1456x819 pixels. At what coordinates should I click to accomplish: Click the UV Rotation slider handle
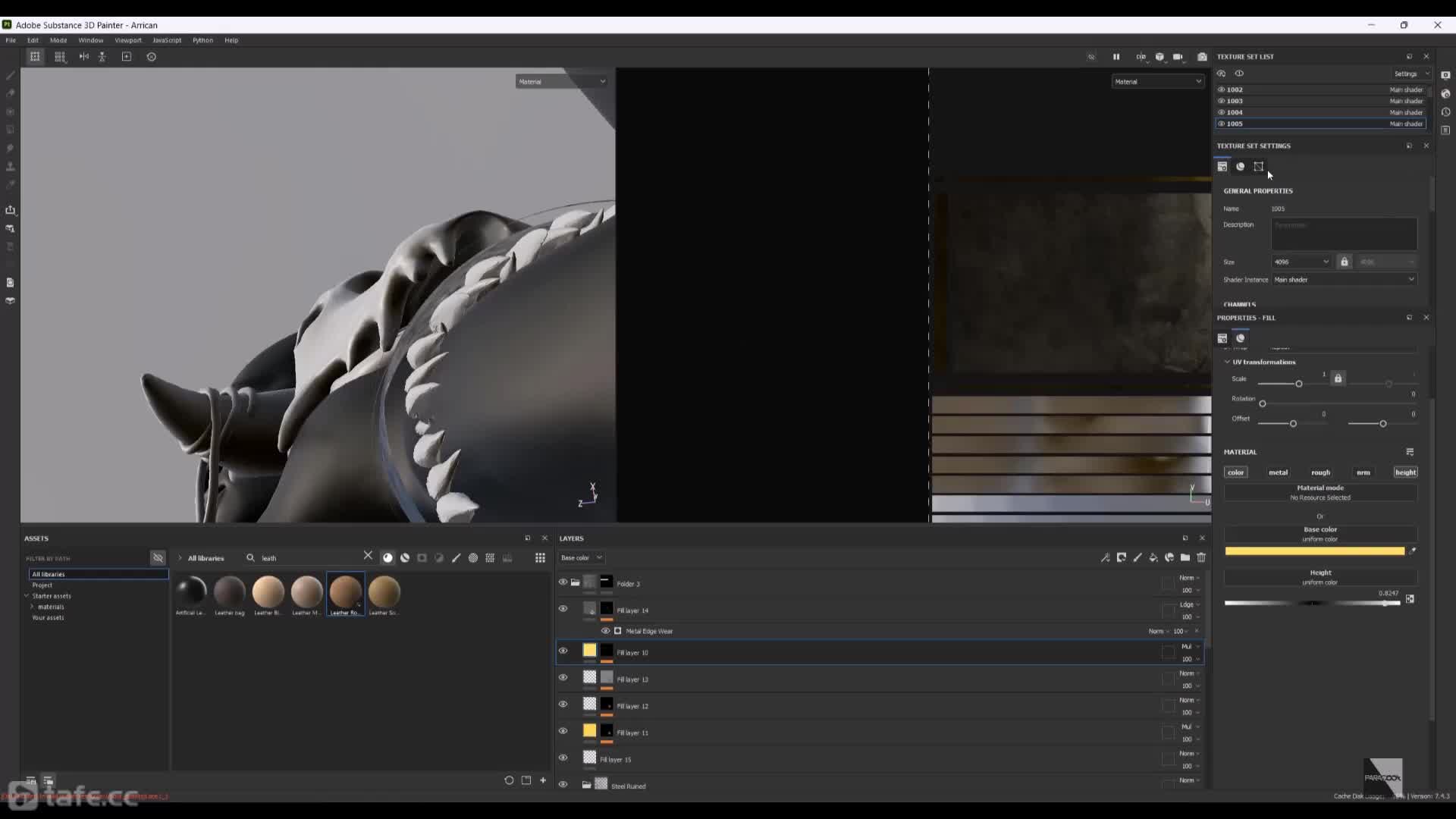coord(1263,404)
